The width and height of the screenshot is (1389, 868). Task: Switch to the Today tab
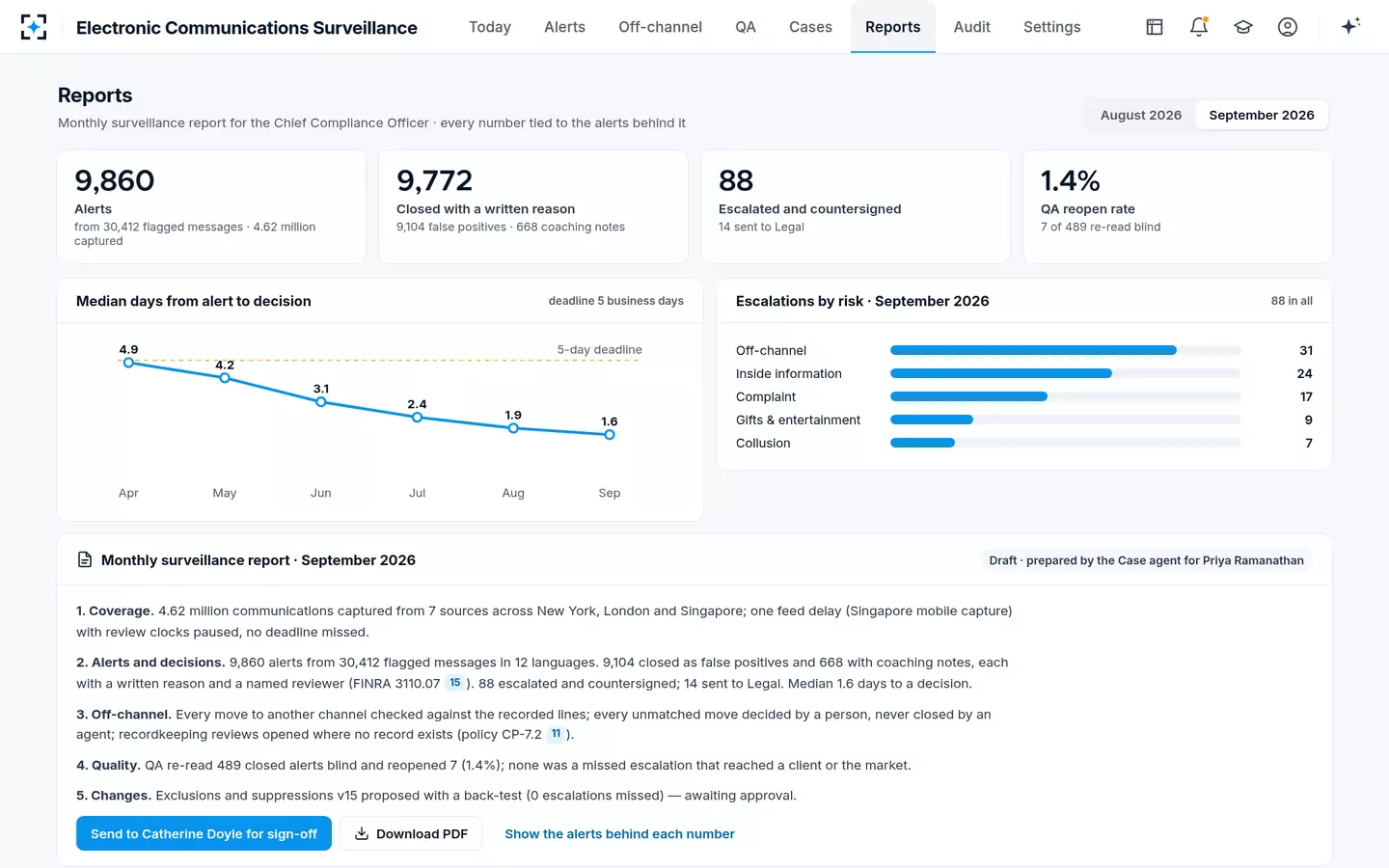pos(490,27)
